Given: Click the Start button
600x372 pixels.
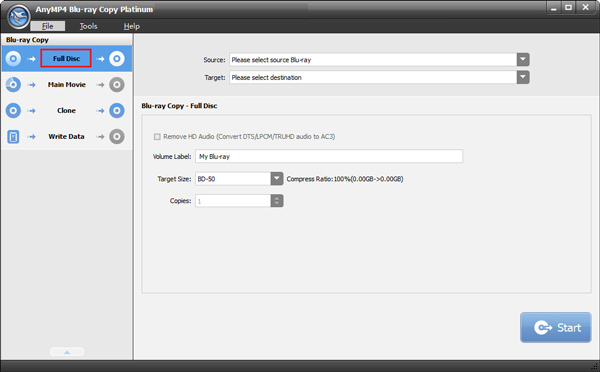Looking at the screenshot, I should click(x=556, y=328).
